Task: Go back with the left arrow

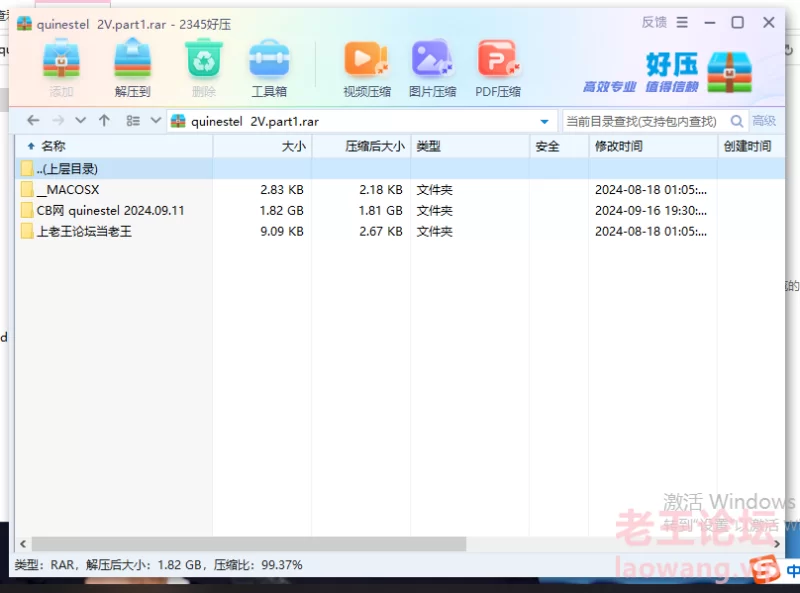Action: point(33,120)
